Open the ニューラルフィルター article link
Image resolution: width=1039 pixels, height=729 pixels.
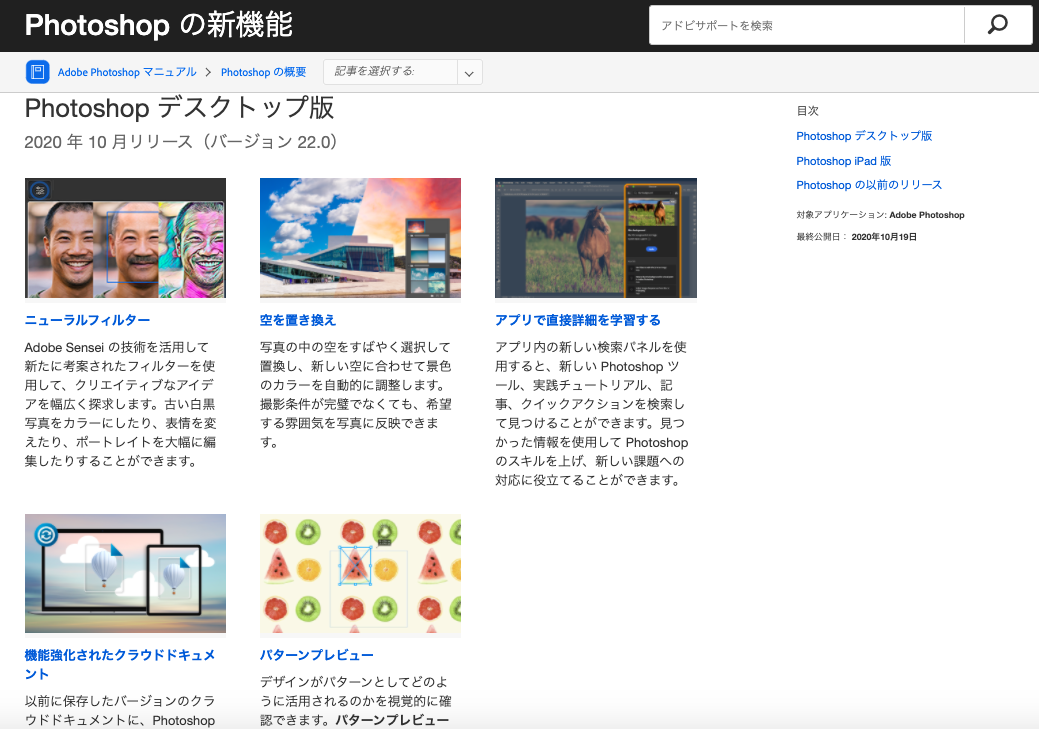(87, 320)
